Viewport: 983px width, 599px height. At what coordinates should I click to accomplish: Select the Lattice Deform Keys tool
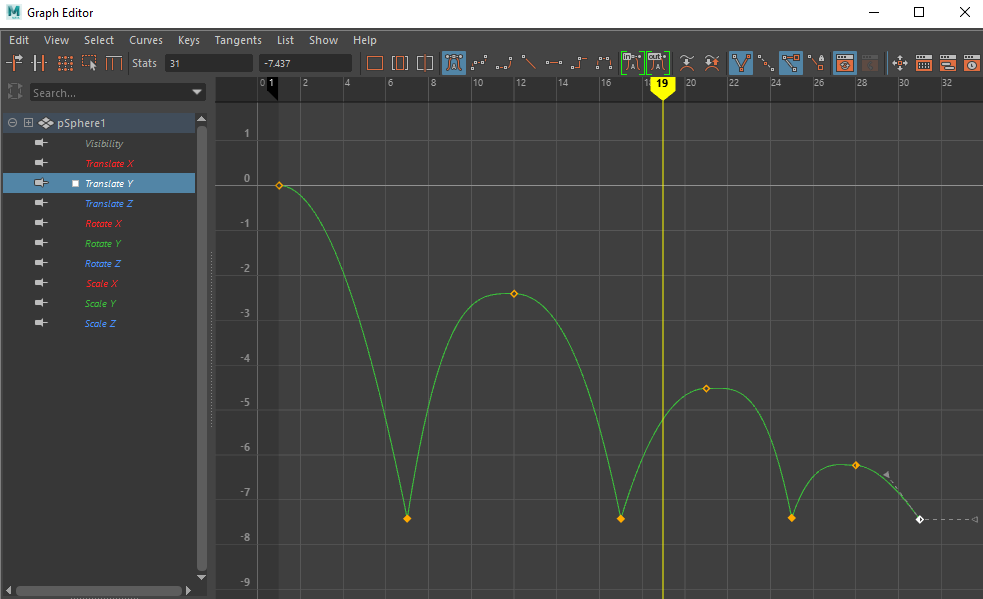point(65,63)
